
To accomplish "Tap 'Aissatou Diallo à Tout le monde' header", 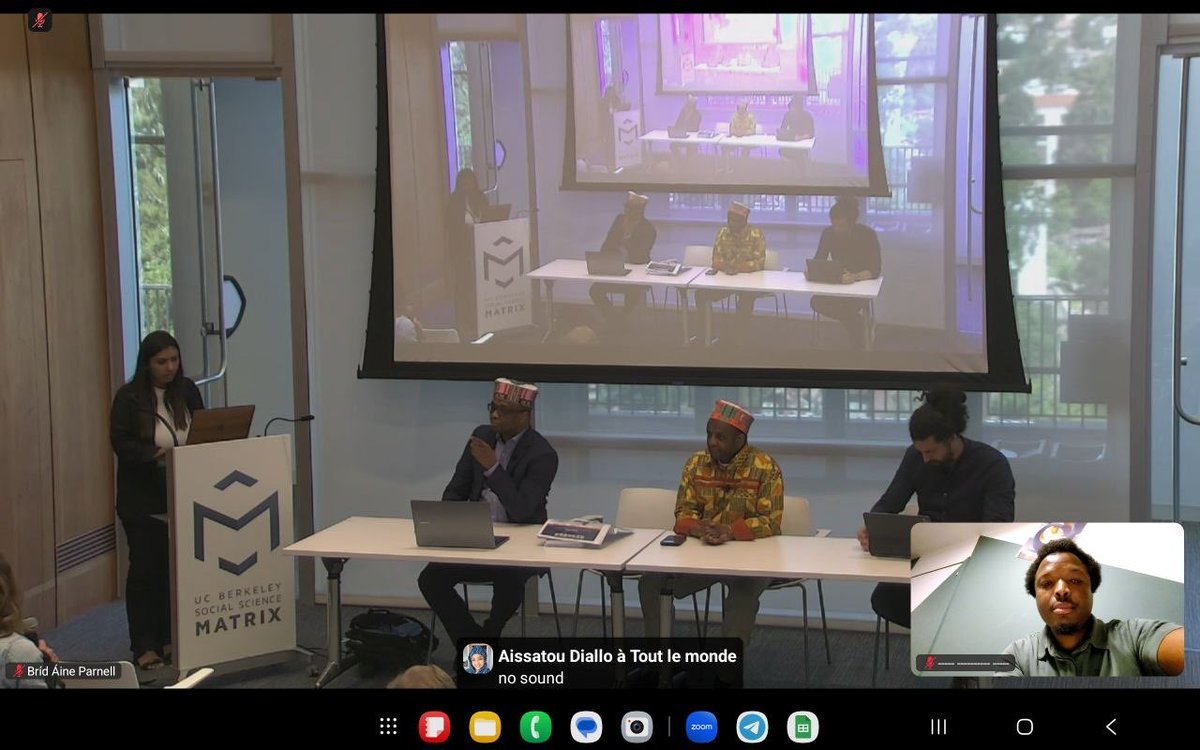I will (x=617, y=656).
